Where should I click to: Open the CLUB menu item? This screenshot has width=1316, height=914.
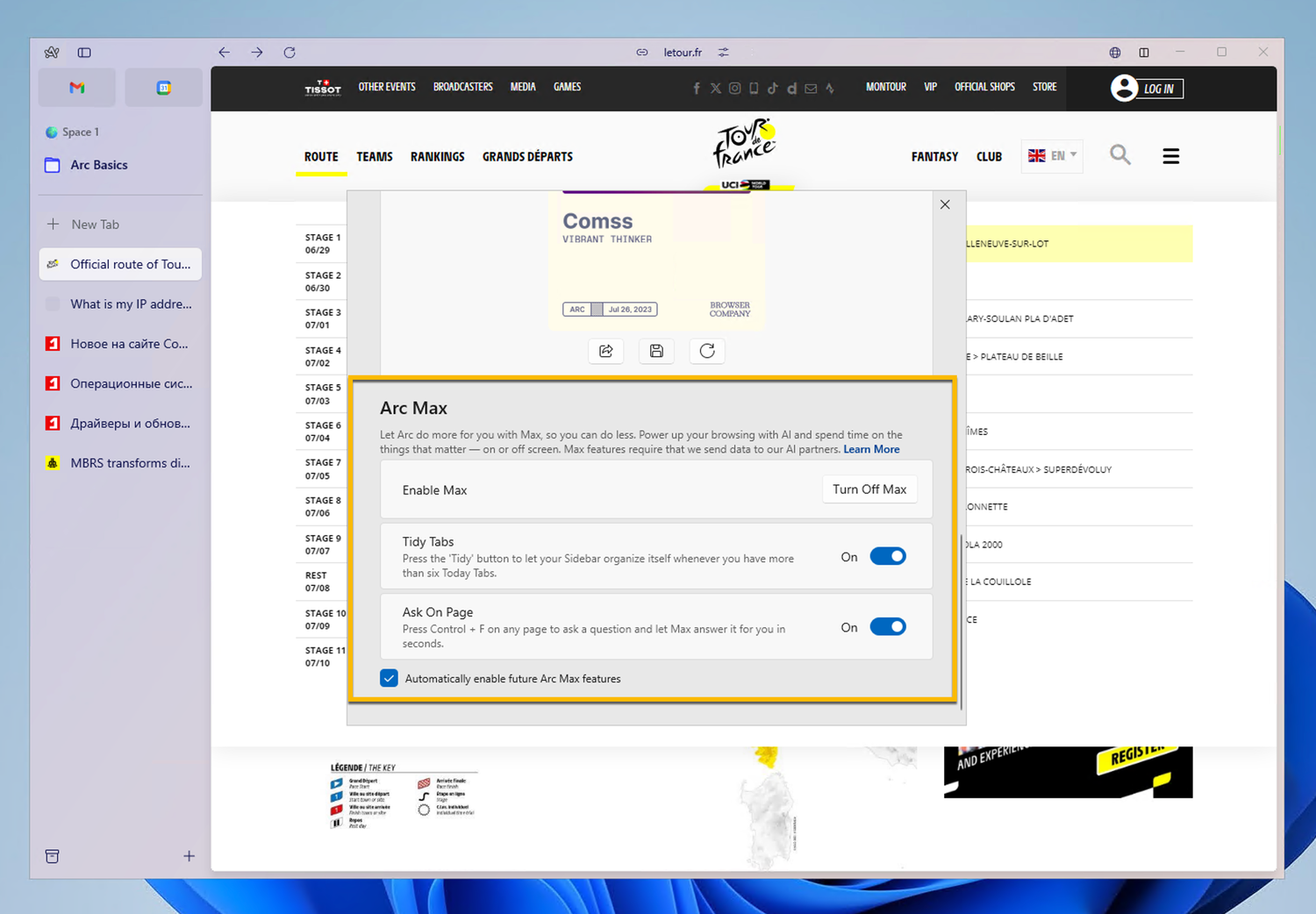coord(989,157)
